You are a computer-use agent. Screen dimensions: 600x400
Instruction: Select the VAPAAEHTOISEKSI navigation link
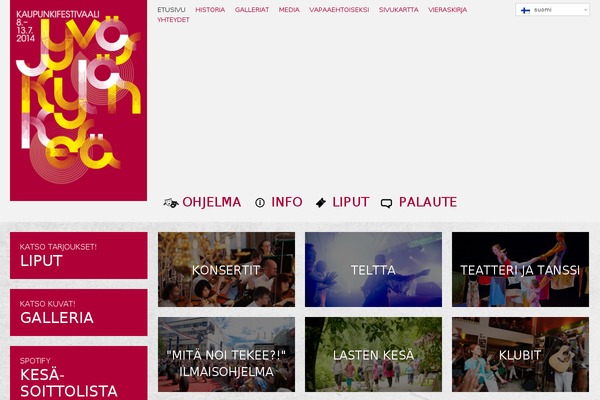click(339, 10)
